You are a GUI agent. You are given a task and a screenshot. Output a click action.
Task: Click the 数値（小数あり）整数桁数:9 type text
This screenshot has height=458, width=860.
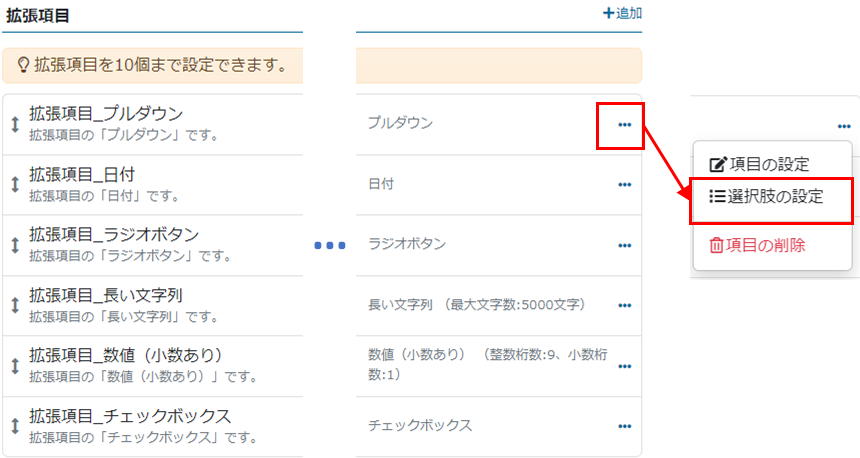tap(488, 365)
